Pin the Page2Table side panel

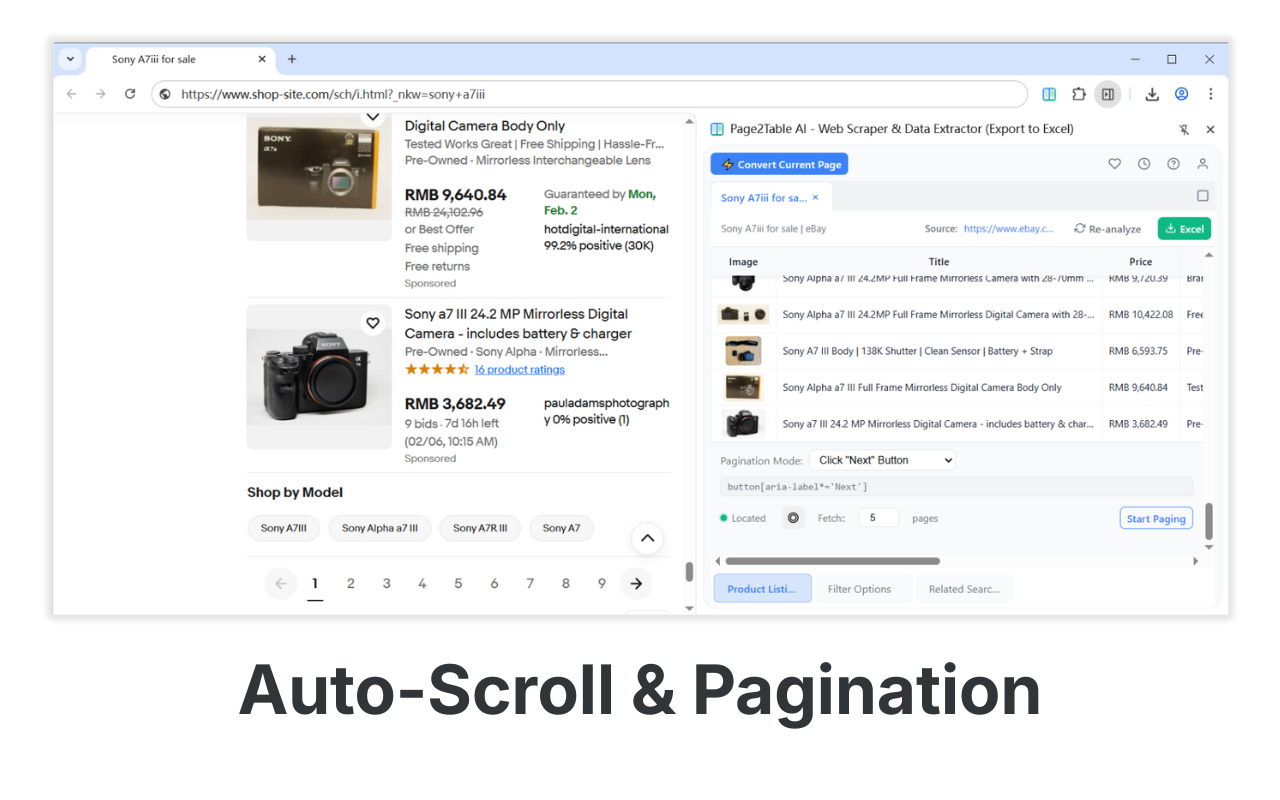click(1184, 129)
